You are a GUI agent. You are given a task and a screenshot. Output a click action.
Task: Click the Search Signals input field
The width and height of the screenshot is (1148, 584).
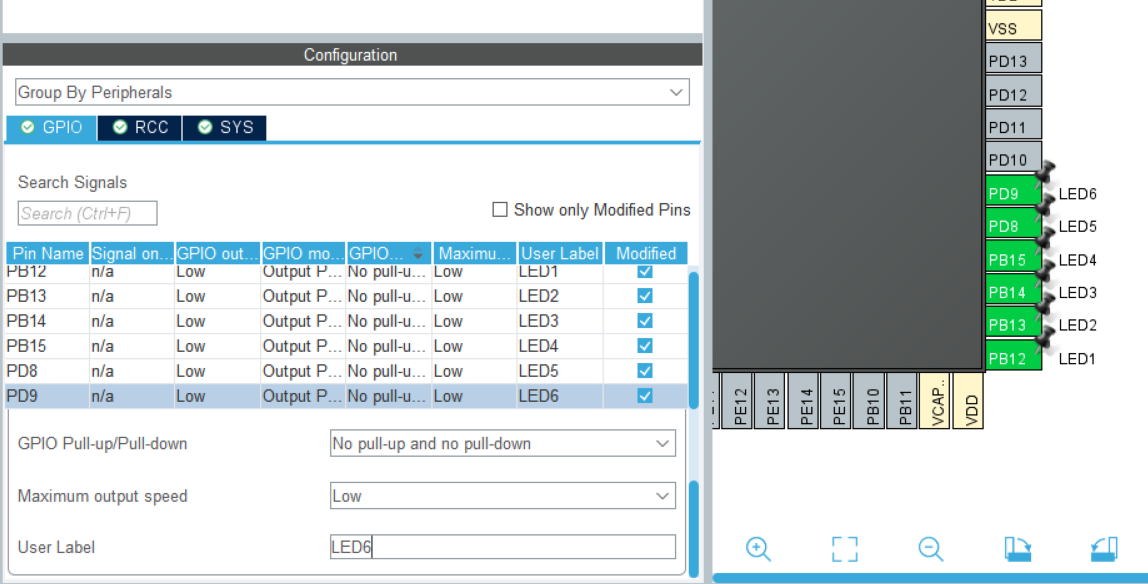(x=87, y=214)
